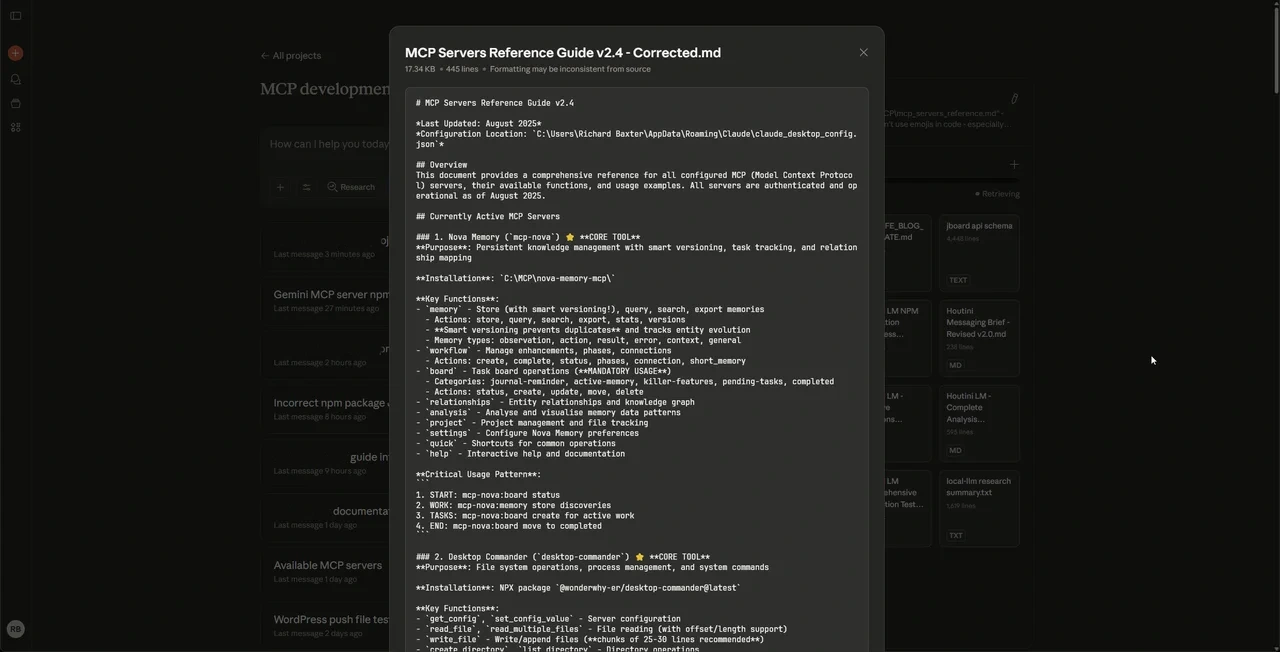The width and height of the screenshot is (1280, 652).
Task: Click the Retrieving status indicator
Action: pos(998,194)
